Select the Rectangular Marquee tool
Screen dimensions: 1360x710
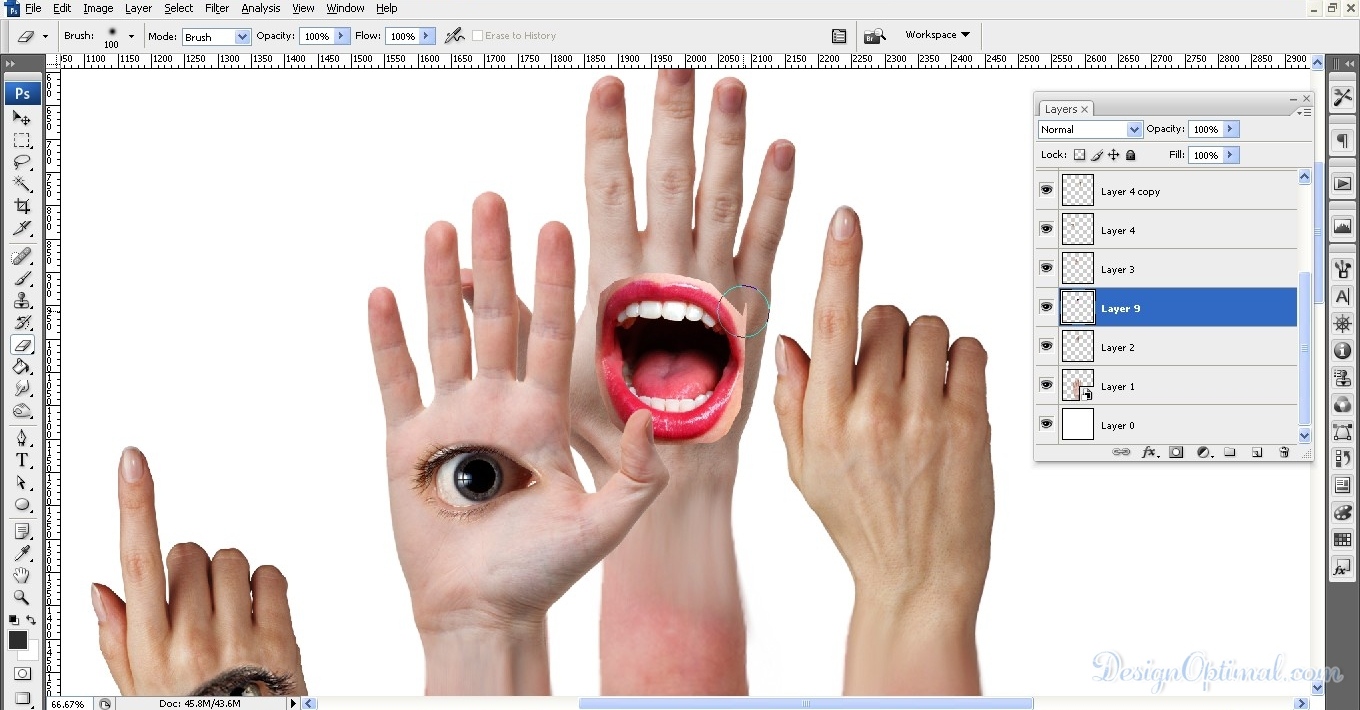click(x=22, y=140)
